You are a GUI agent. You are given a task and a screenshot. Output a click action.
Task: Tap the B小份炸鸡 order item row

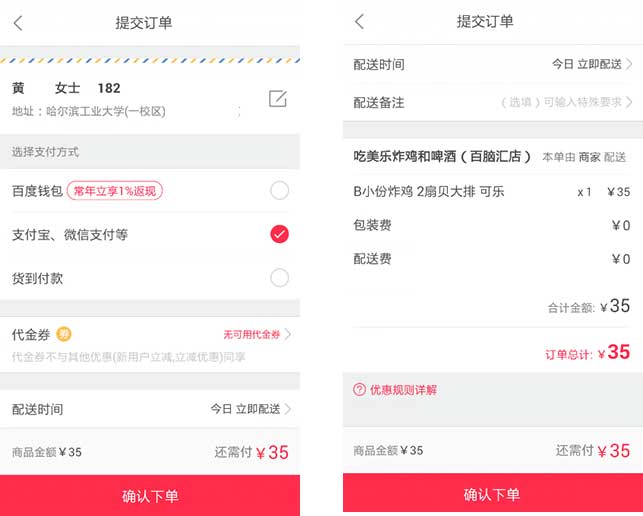[492, 192]
